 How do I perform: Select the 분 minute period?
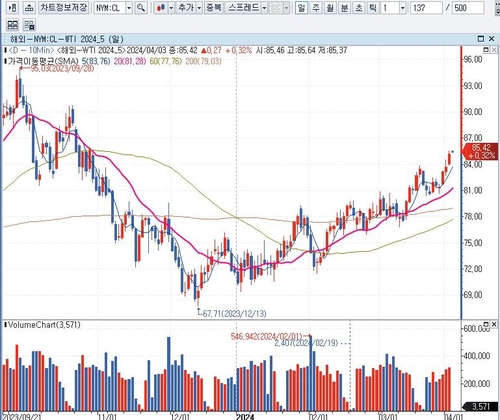pyautogui.click(x=344, y=8)
